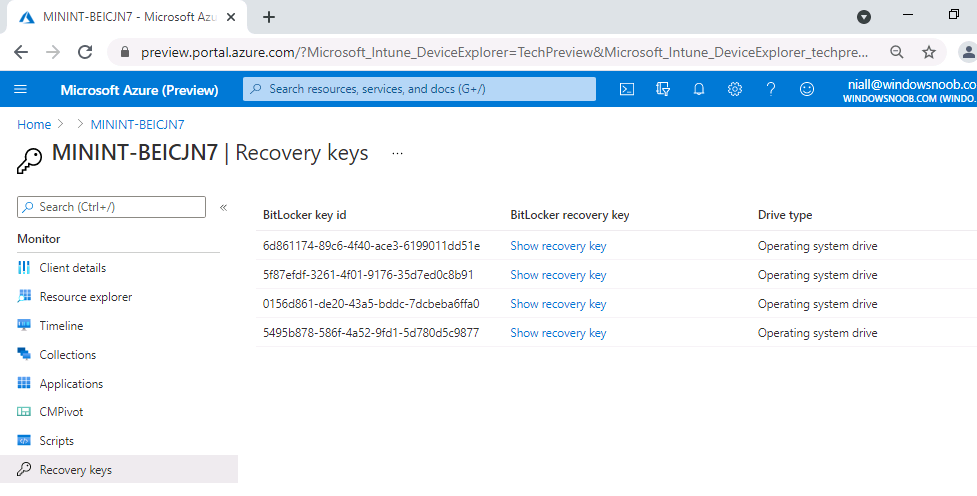The image size is (977, 496).
Task: Click the Chrome tab search dropdown arrow
Action: pos(864,17)
